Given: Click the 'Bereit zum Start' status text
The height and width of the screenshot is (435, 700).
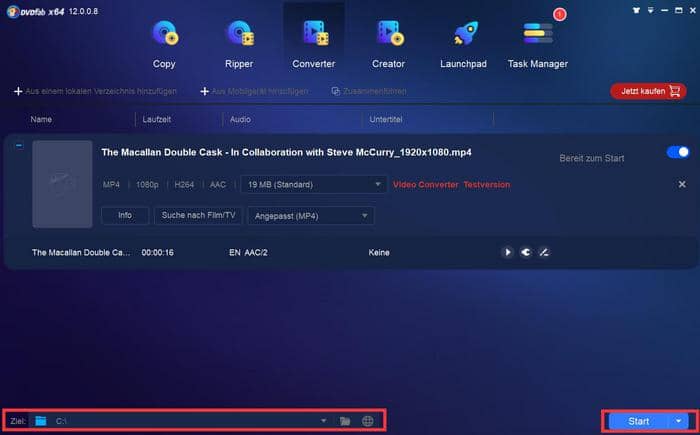Looking at the screenshot, I should pyautogui.click(x=592, y=158).
